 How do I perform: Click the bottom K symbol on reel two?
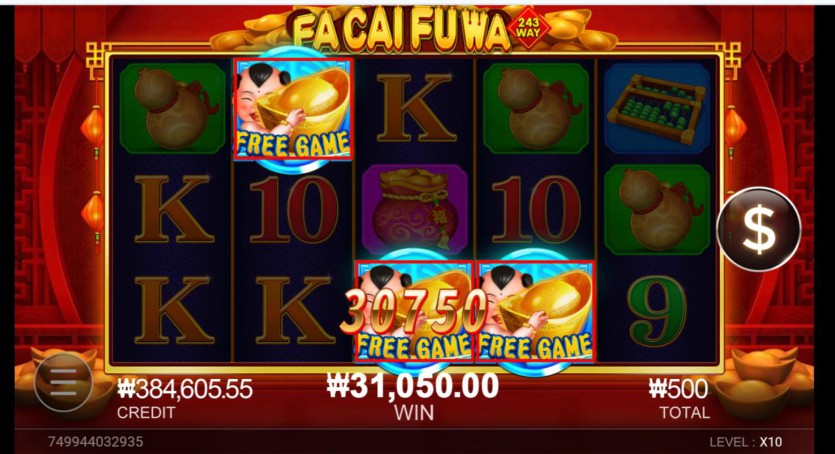293,310
